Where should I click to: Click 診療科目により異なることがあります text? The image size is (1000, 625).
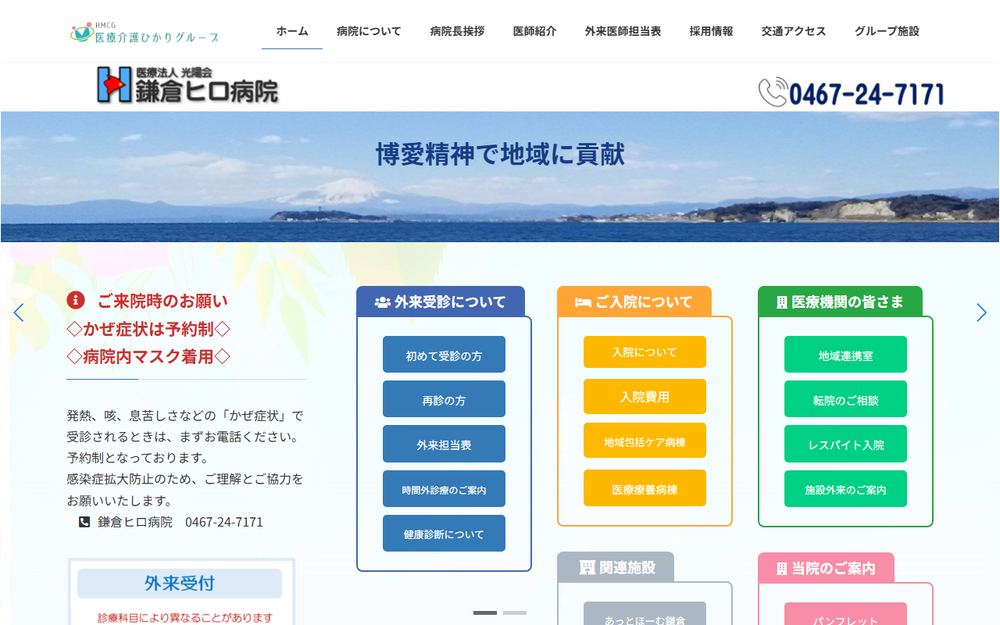(x=184, y=617)
